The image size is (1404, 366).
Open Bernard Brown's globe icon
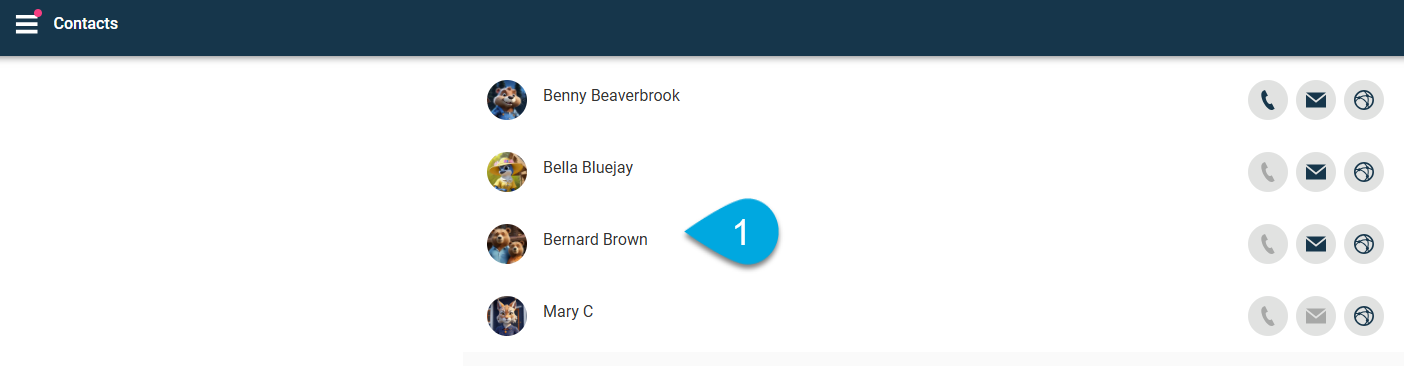[x=1364, y=244]
